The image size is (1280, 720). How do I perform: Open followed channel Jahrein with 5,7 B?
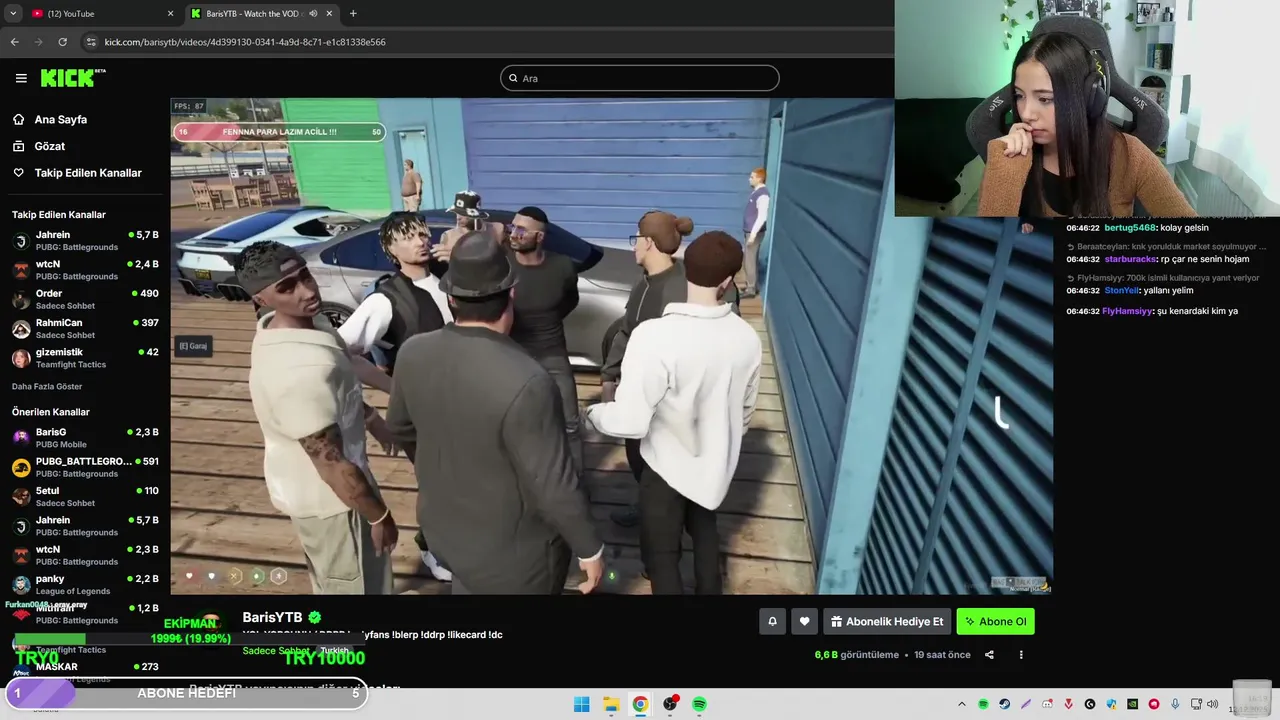click(85, 241)
